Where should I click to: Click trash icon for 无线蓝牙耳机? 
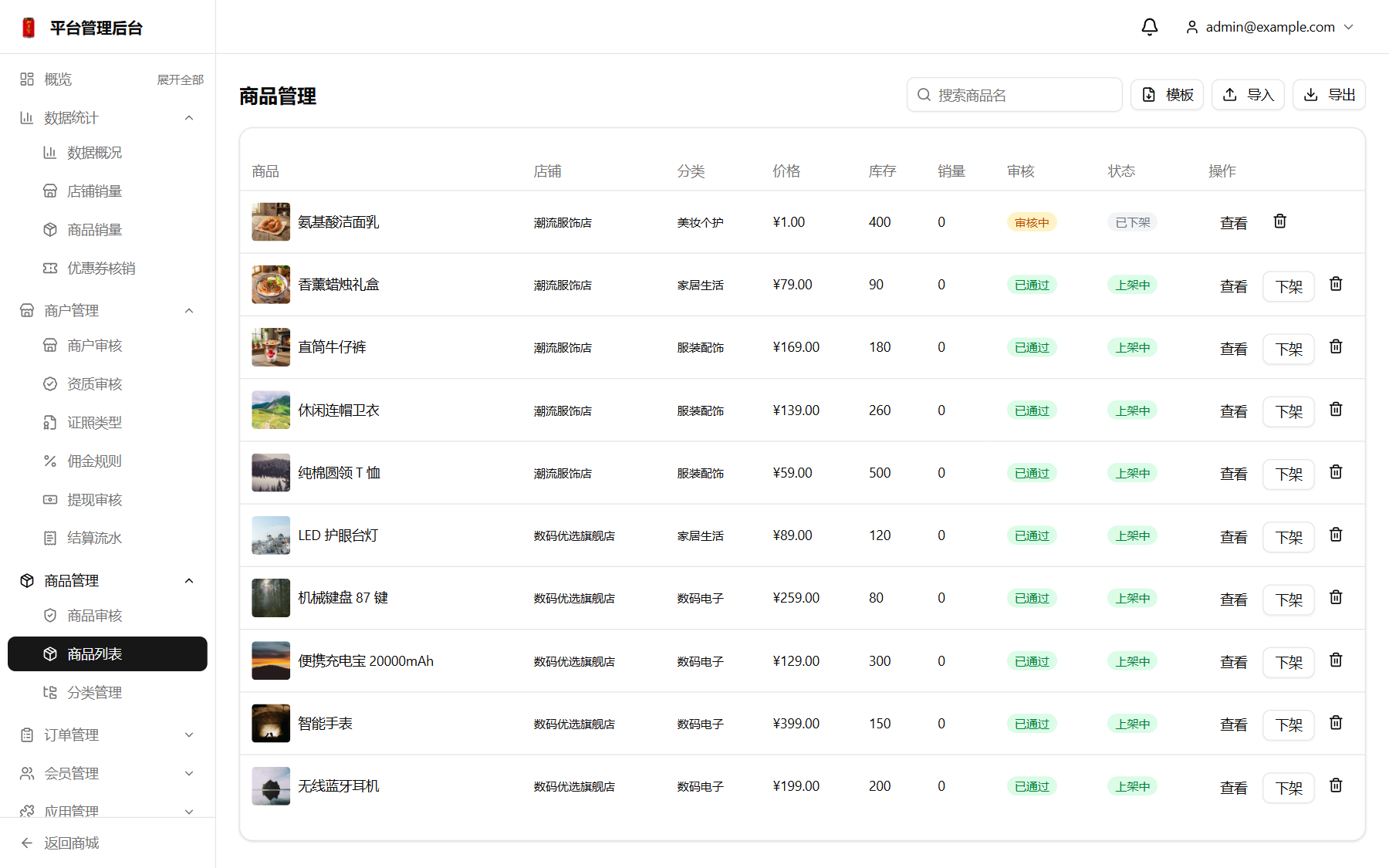(1336, 785)
